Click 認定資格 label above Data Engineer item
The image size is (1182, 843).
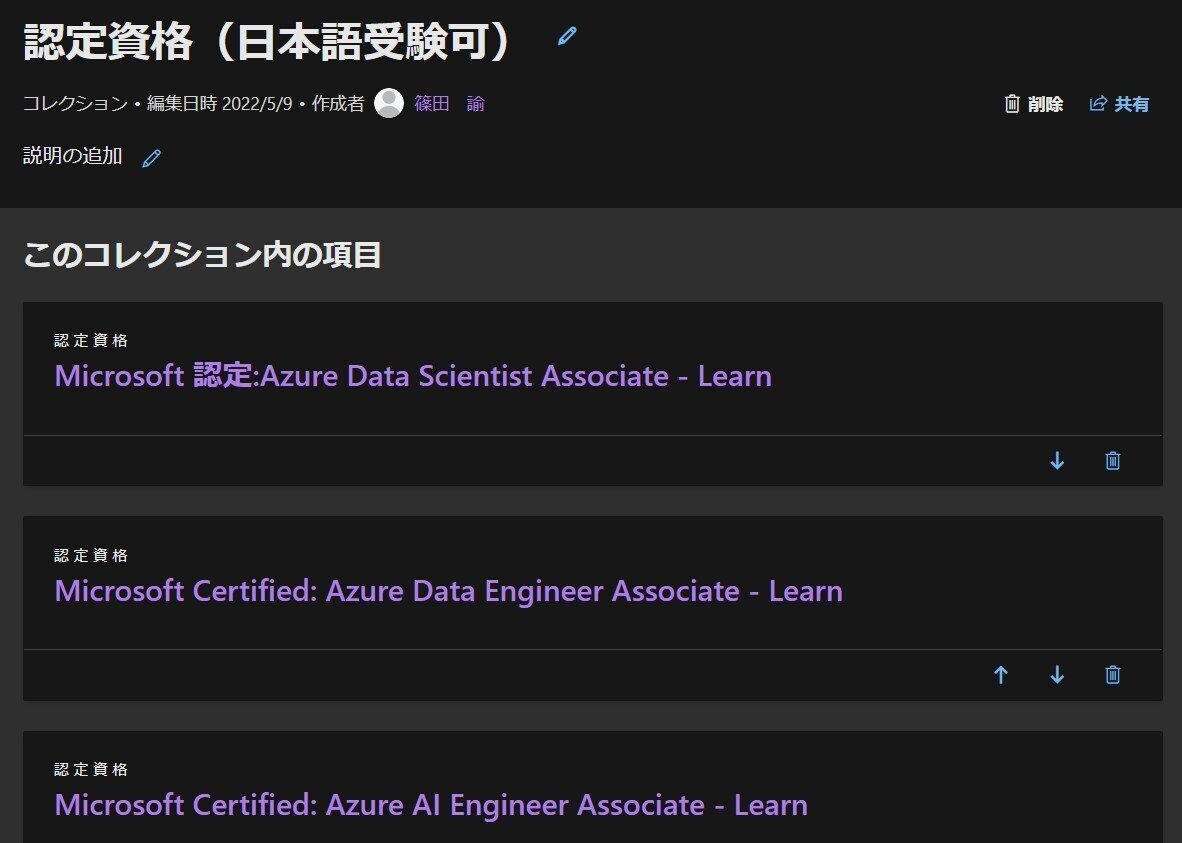(x=91, y=555)
